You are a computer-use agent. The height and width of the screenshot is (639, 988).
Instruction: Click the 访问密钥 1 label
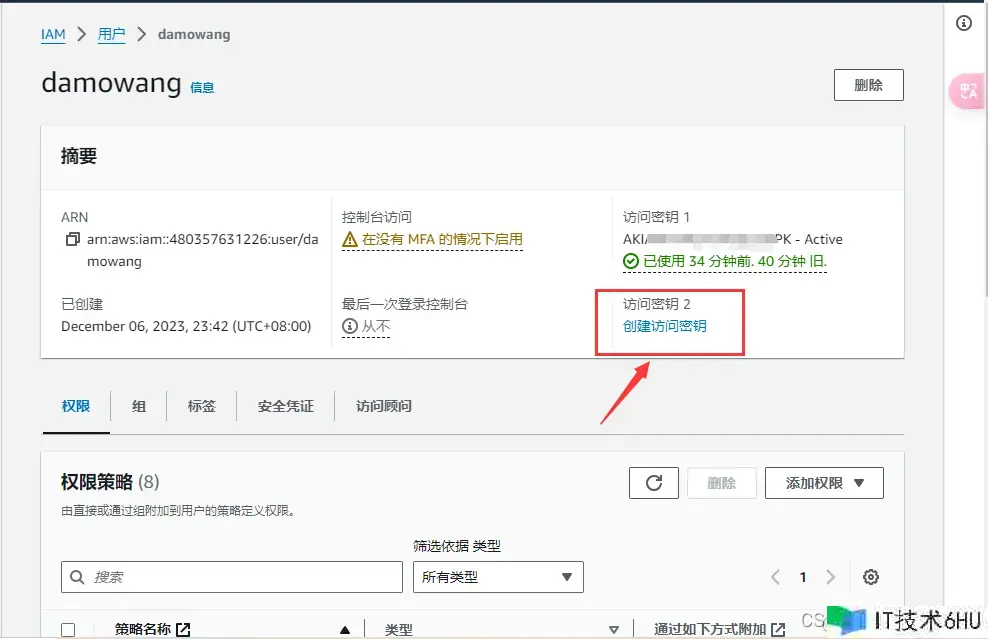click(x=657, y=217)
